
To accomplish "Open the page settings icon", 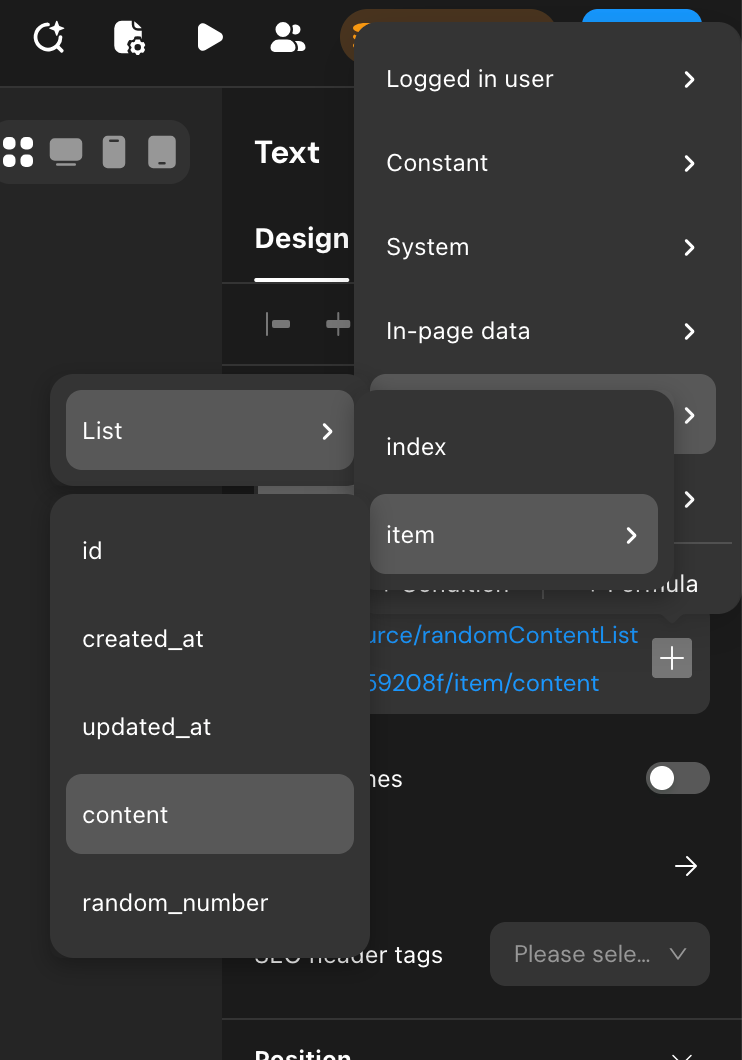I will point(129,38).
